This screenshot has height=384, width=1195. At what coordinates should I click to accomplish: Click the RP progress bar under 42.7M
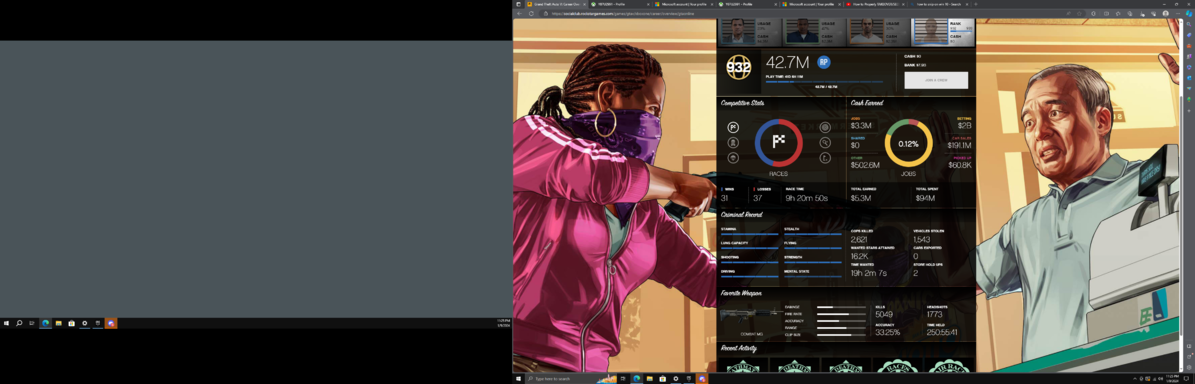[825, 82]
